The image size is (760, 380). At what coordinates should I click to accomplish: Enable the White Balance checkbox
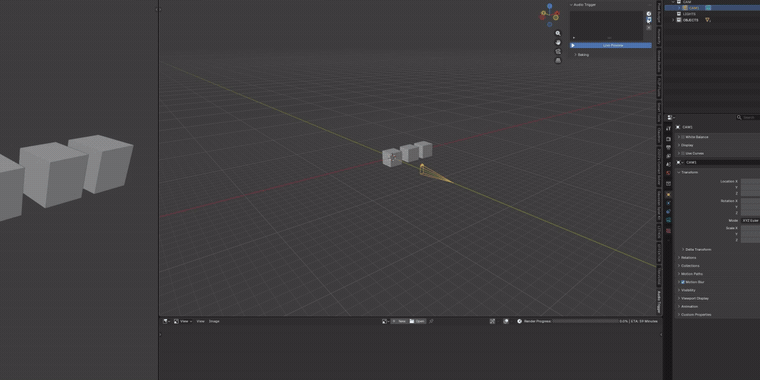(683, 137)
